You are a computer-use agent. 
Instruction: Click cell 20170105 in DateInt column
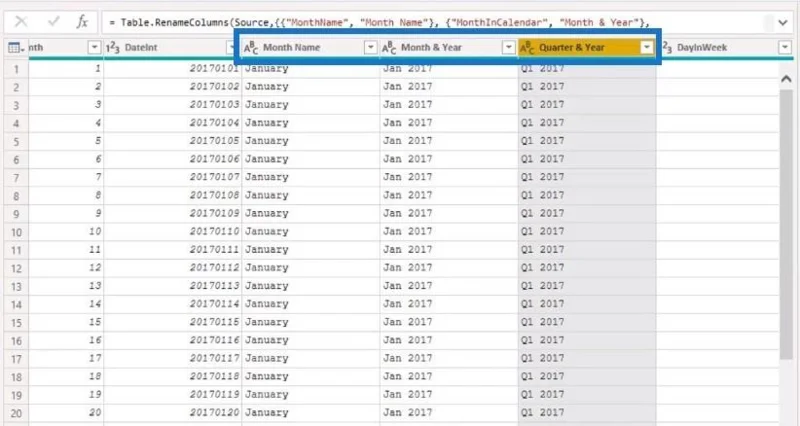point(214,141)
